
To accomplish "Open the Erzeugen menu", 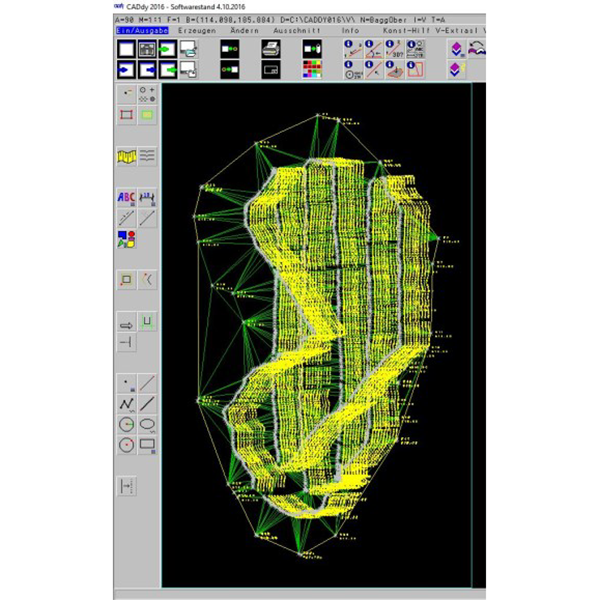I will [195, 31].
